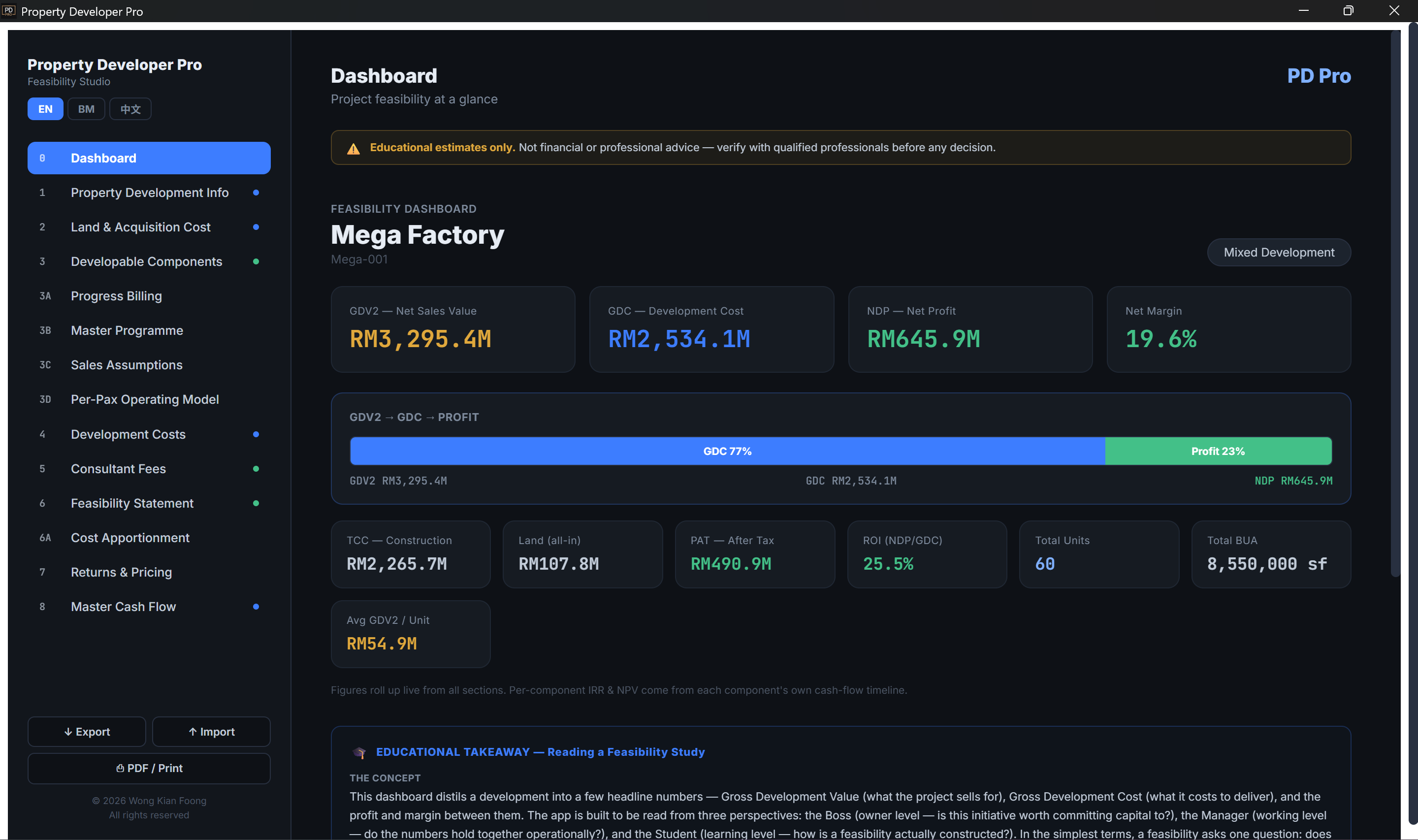Navigate to Development Costs
The image size is (1418, 840).
149,434
